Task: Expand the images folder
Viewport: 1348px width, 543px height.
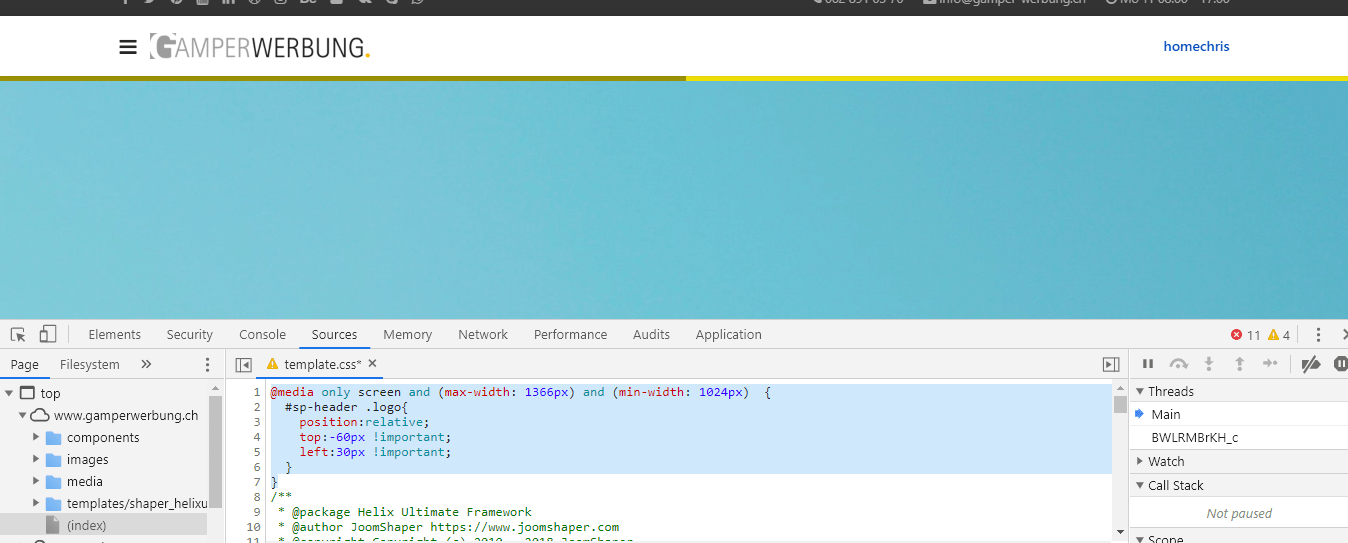Action: pos(36,459)
